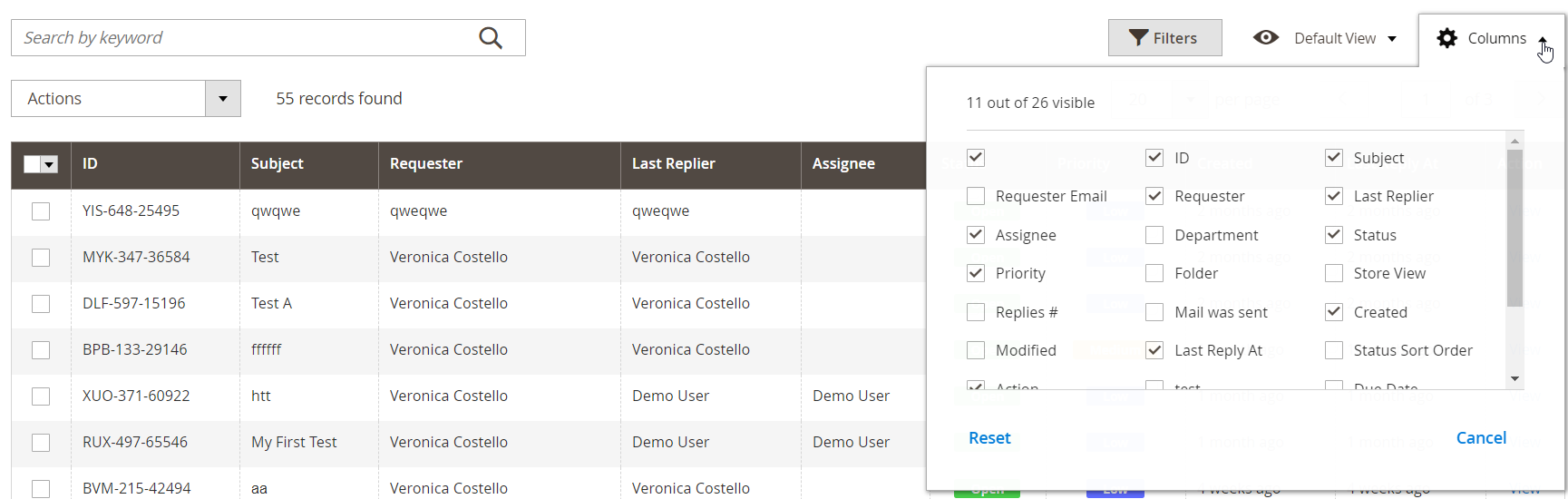
Task: Click the subject 'Test A'
Action: tap(271, 303)
